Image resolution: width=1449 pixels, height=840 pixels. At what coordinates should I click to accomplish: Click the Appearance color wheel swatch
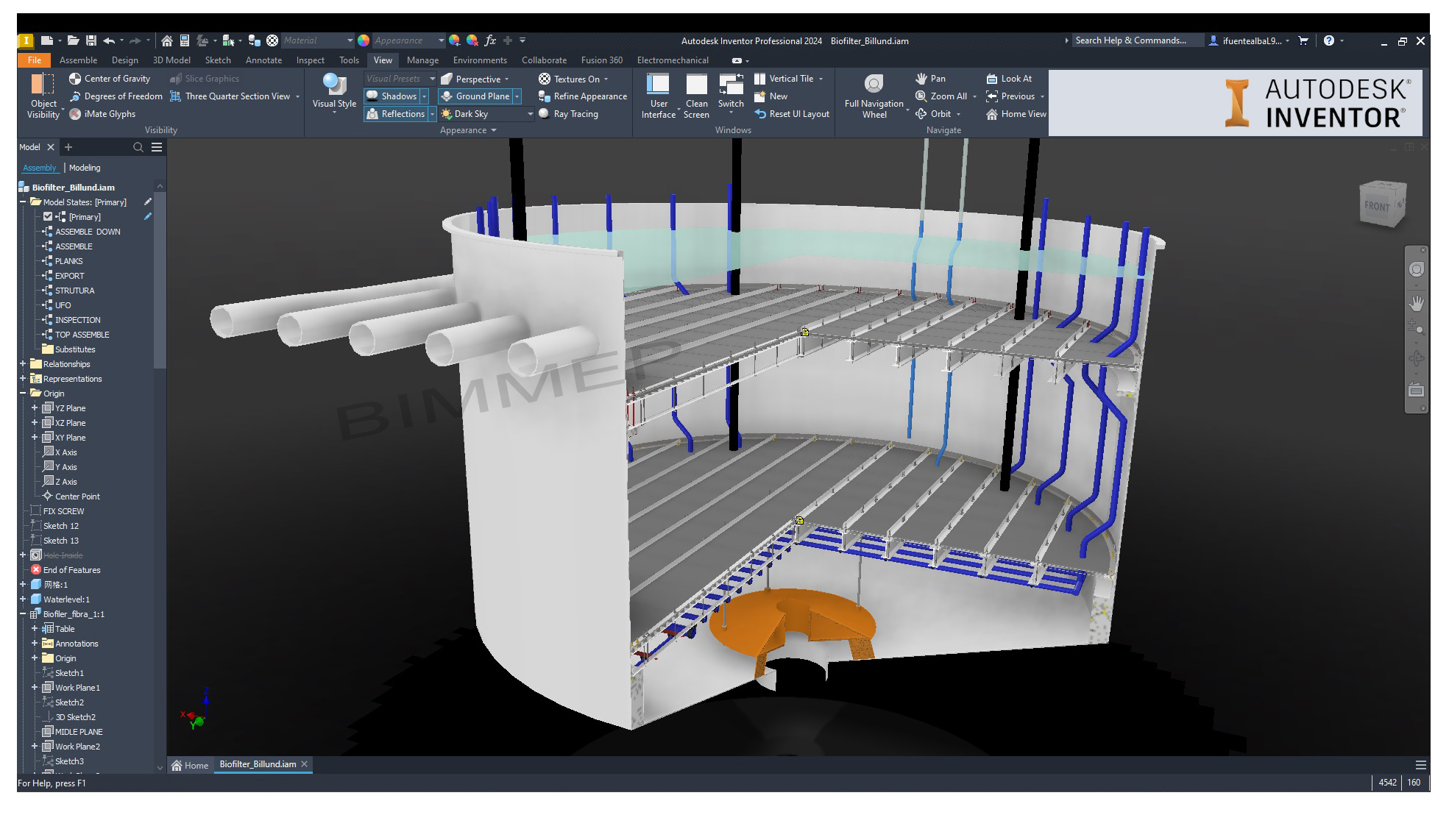coord(364,40)
